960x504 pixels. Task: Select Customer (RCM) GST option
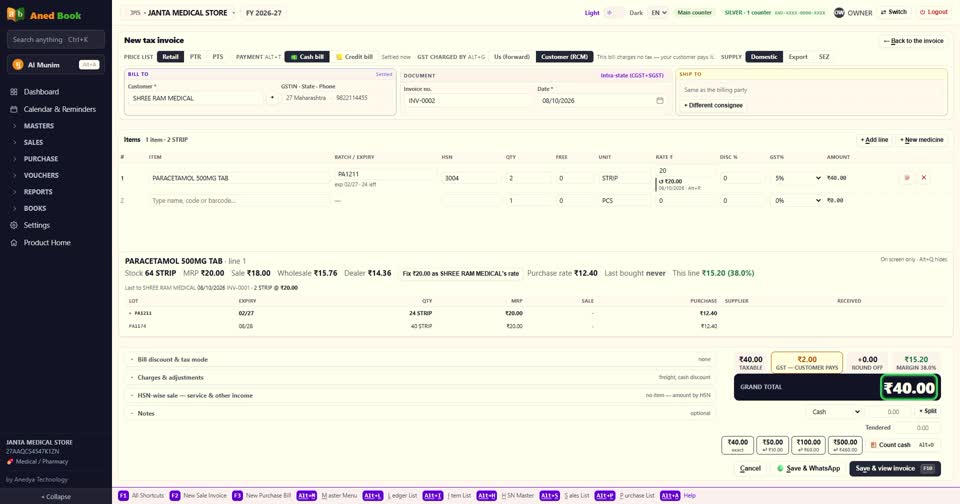click(564, 57)
